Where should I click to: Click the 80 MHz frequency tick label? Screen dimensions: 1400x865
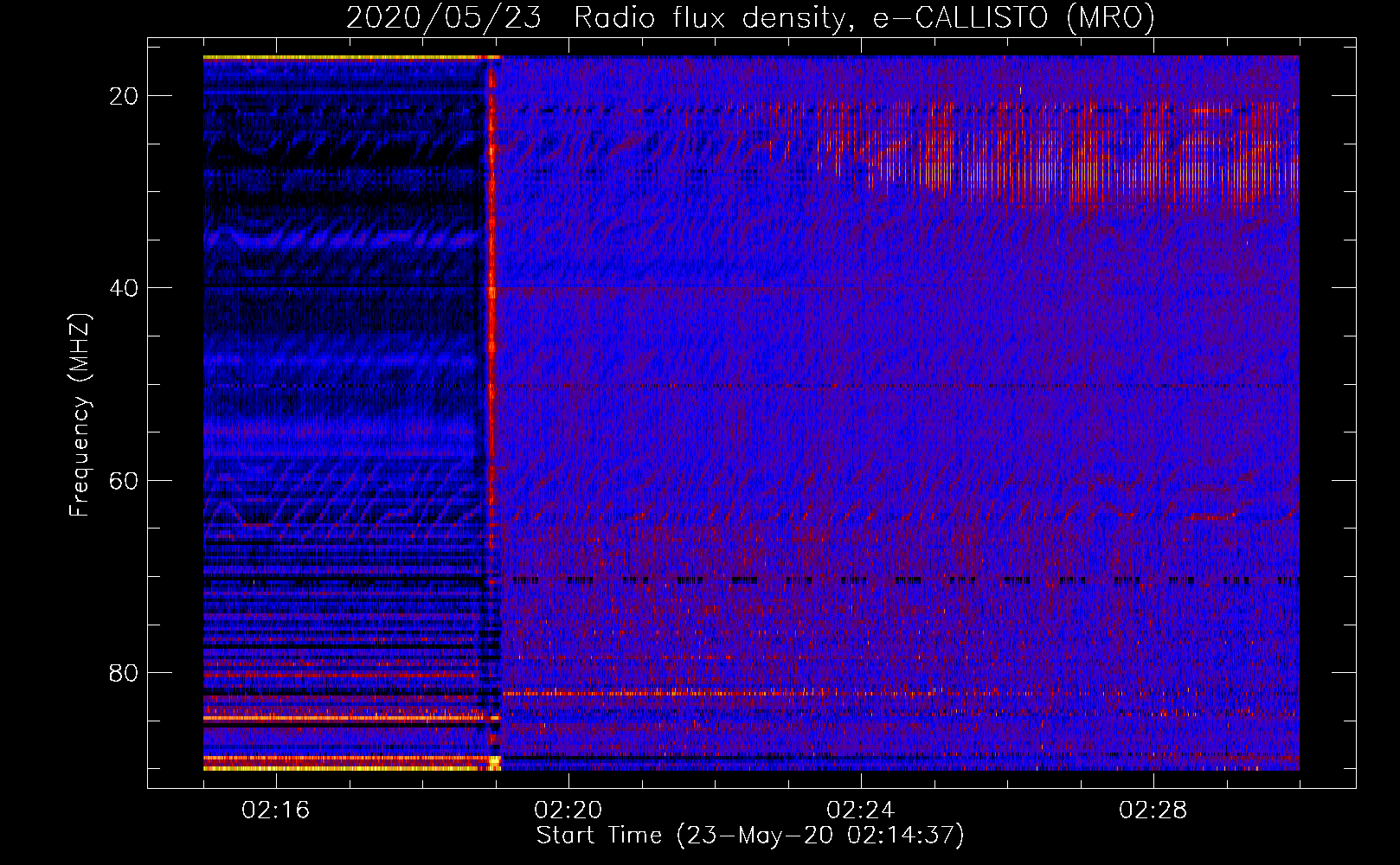pos(124,672)
